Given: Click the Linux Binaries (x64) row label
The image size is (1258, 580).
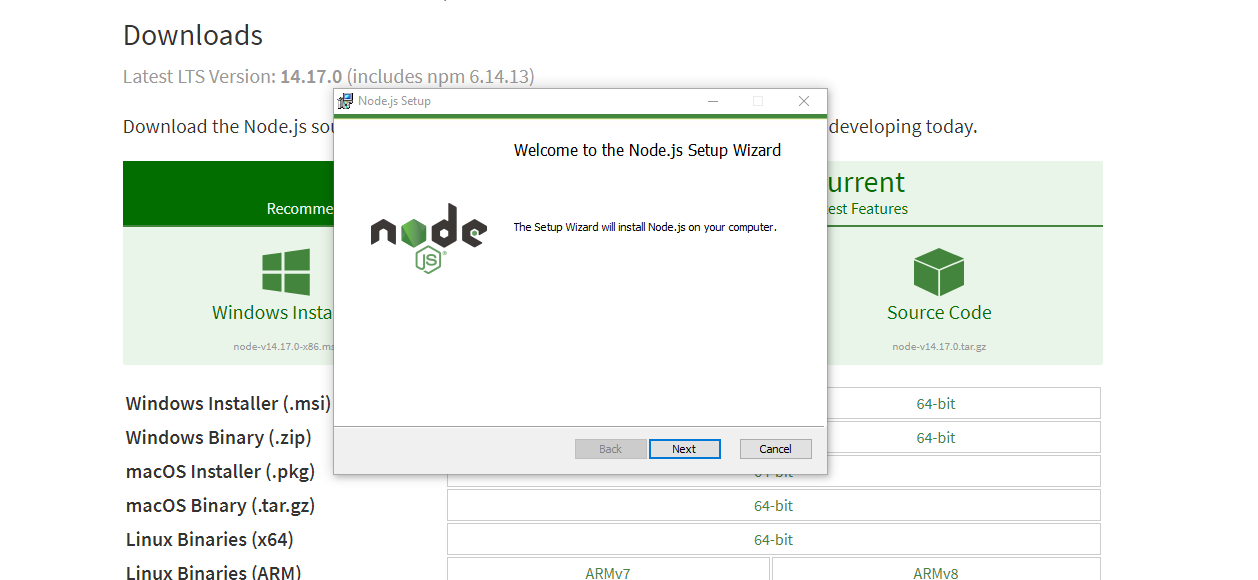Looking at the screenshot, I should click(x=209, y=540).
